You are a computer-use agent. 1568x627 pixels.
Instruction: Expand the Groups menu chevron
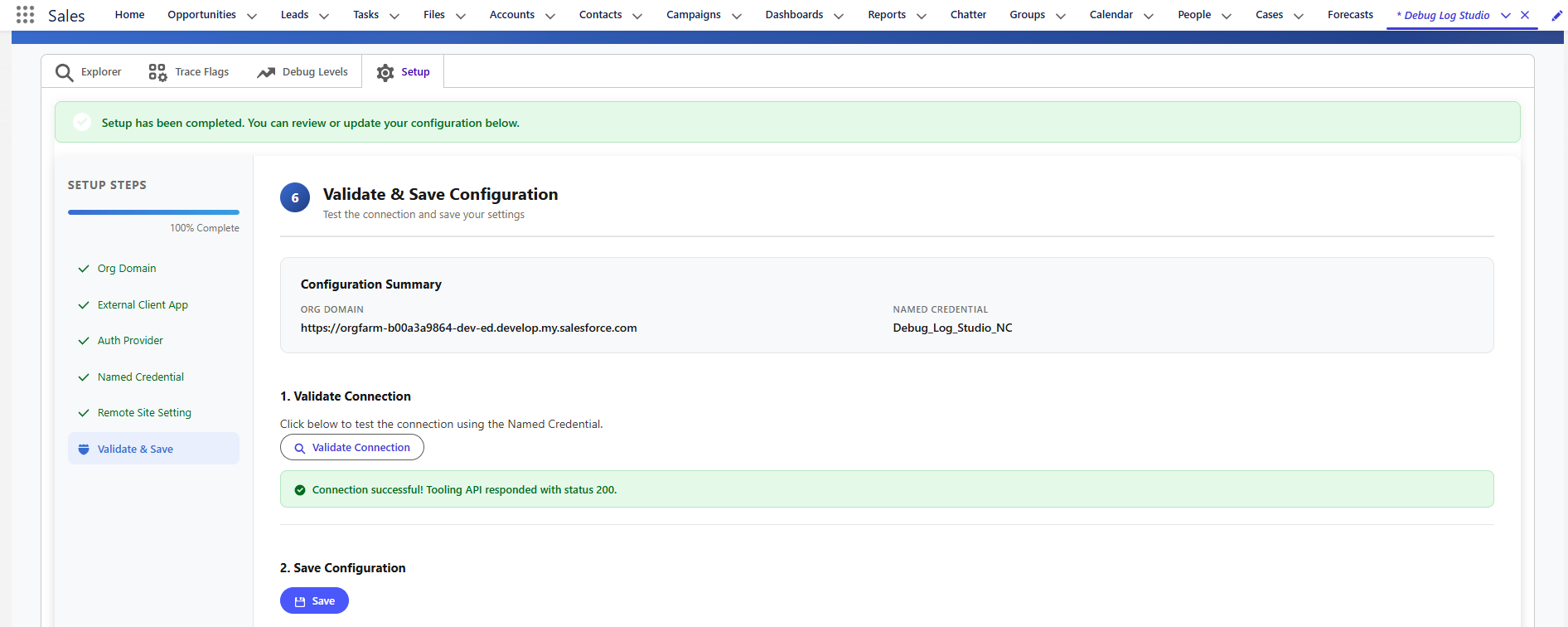(1061, 16)
